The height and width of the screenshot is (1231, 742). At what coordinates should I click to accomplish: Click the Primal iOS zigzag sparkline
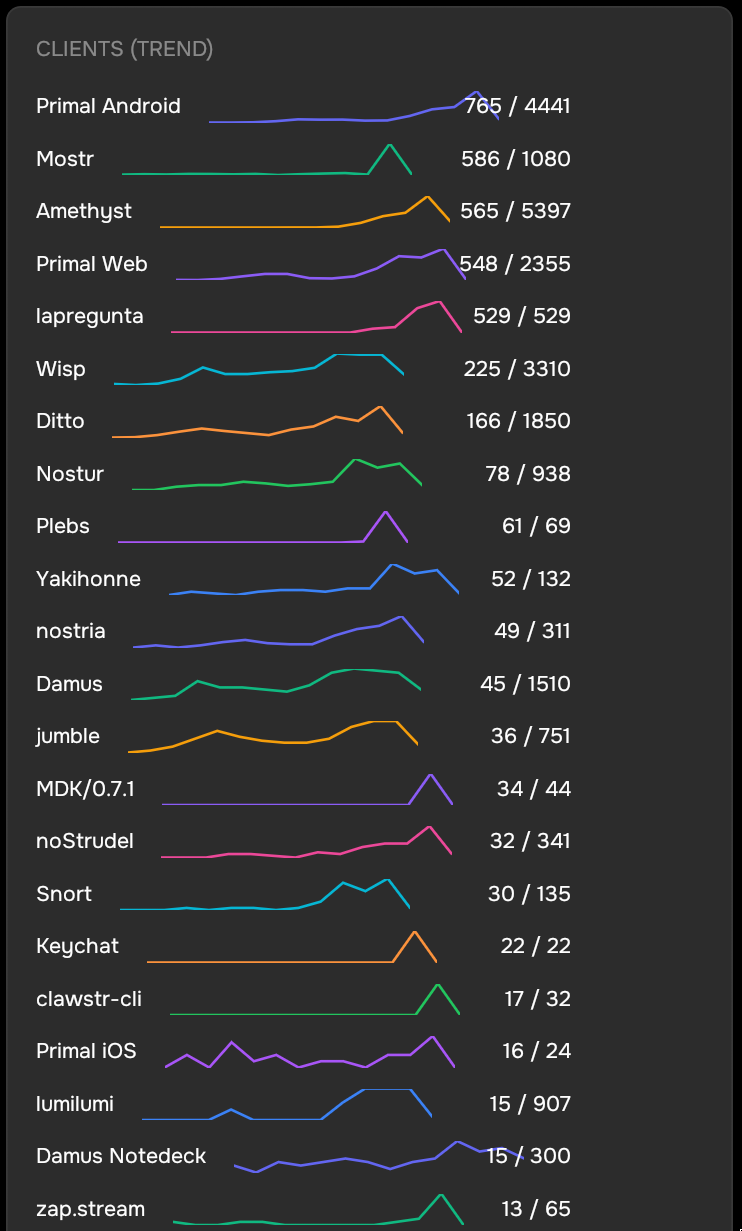[310, 1053]
